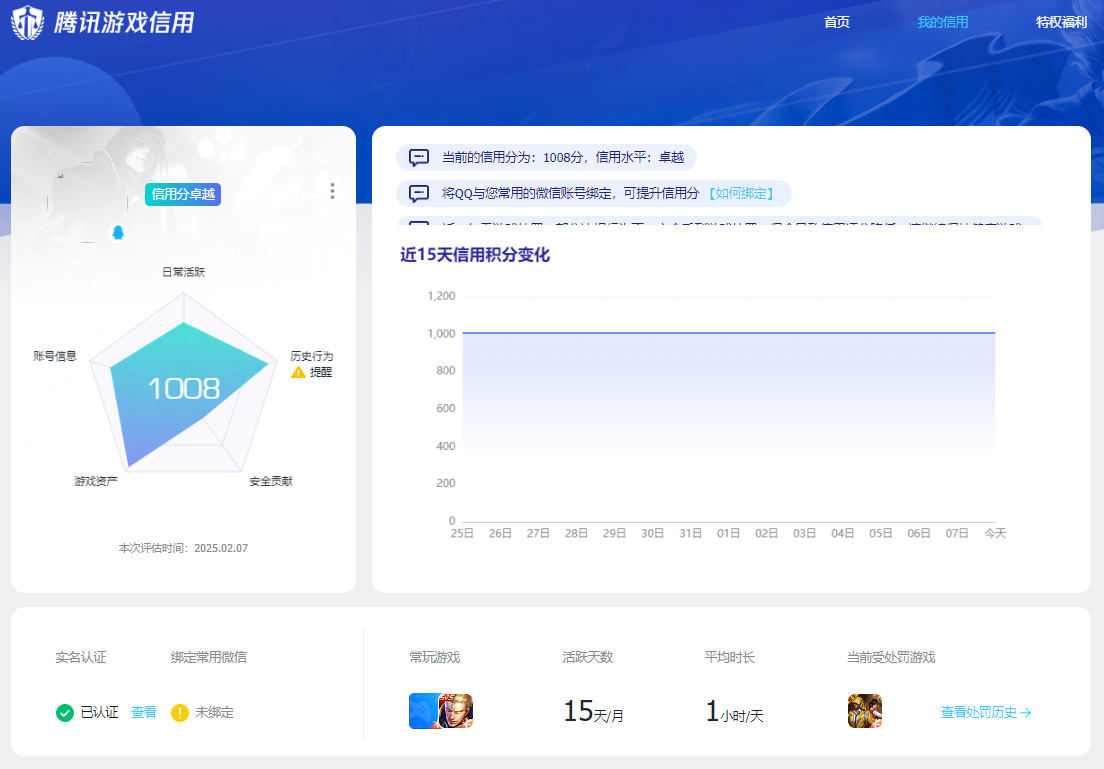Click the hero game icon under 常玩游戏
Viewport: 1104px width, 769px height.
pos(456,711)
